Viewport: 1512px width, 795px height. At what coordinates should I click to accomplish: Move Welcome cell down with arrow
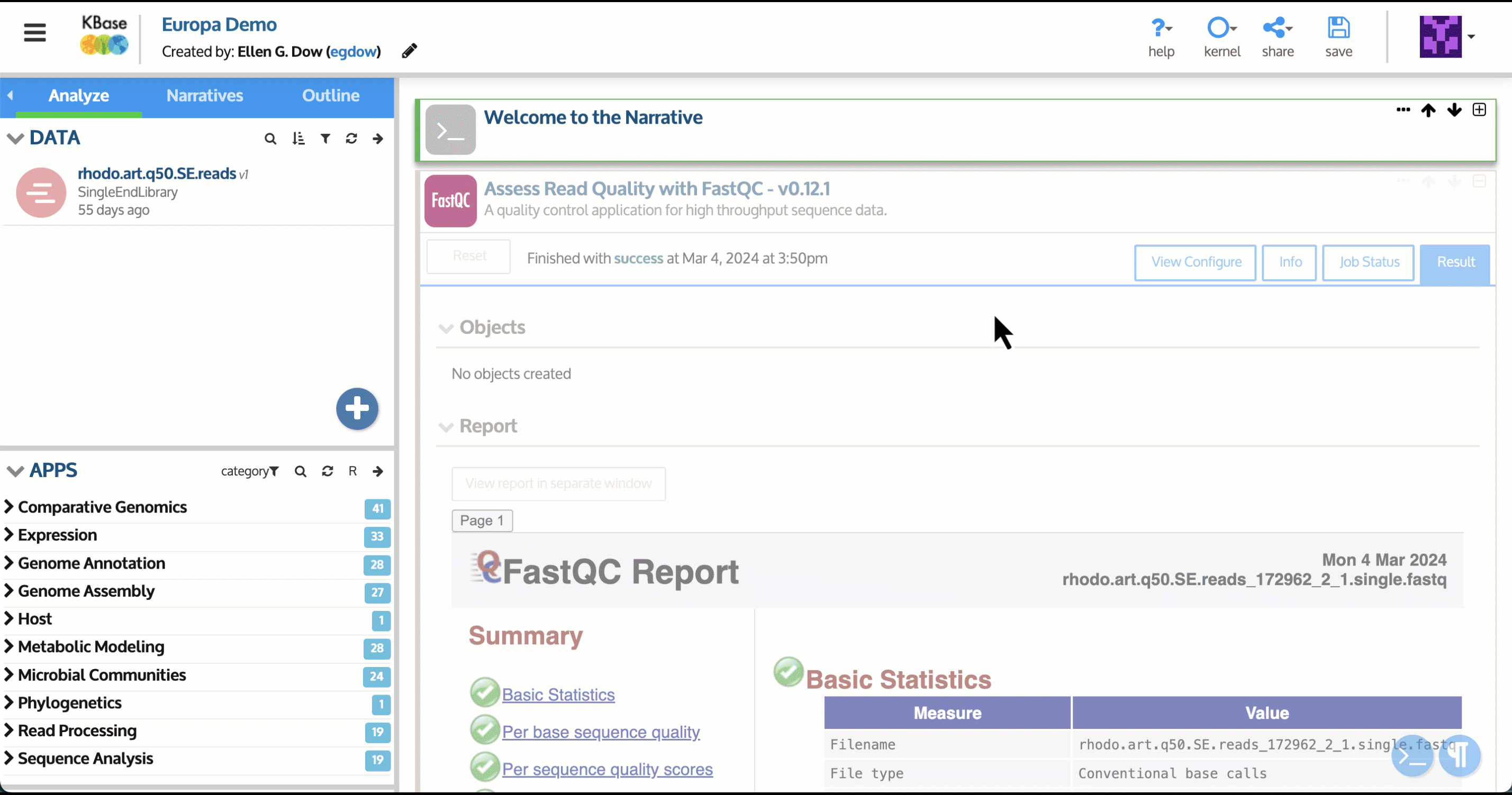(x=1454, y=111)
